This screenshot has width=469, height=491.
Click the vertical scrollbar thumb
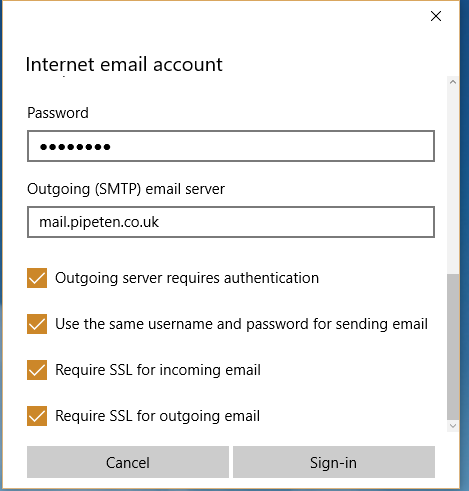click(453, 347)
